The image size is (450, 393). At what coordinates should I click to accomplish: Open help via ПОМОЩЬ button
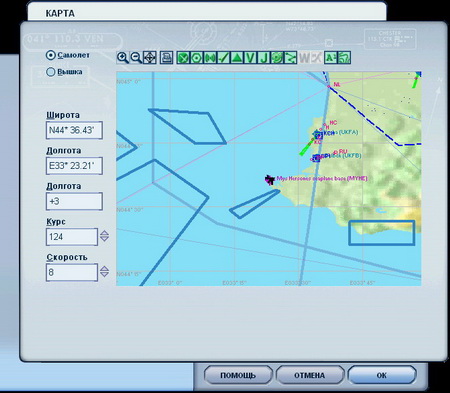[x=238, y=375]
